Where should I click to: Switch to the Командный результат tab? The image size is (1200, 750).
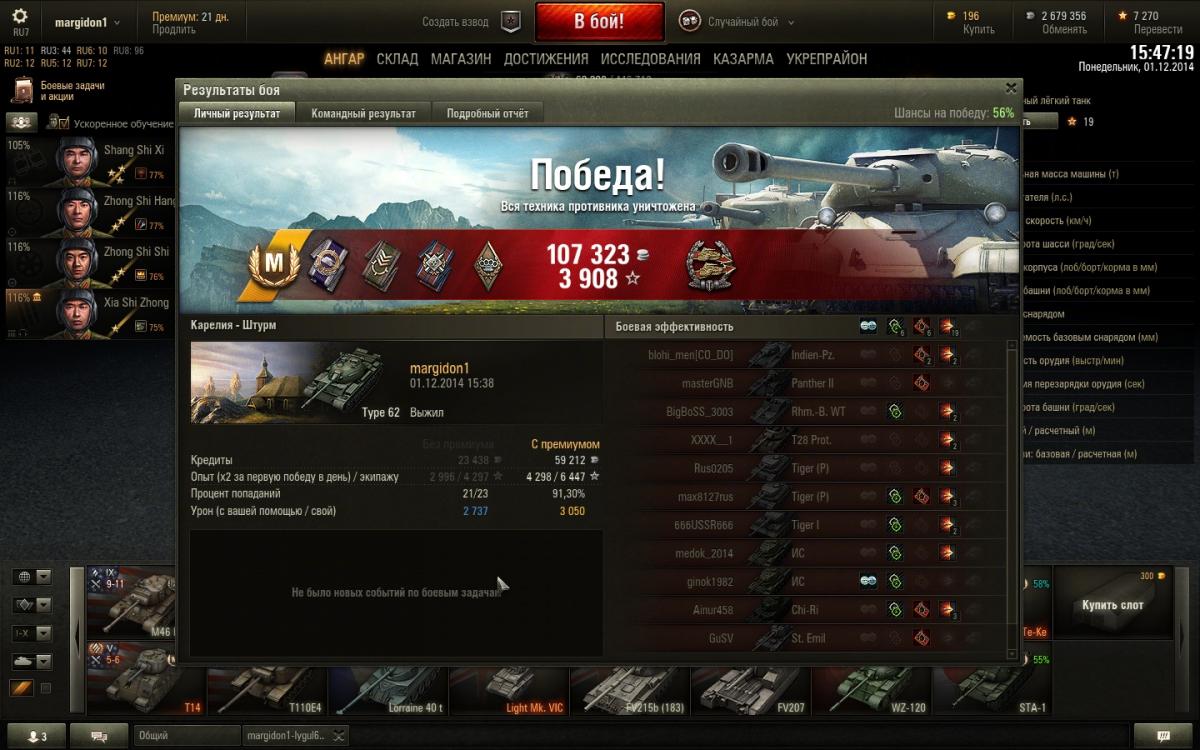(363, 113)
